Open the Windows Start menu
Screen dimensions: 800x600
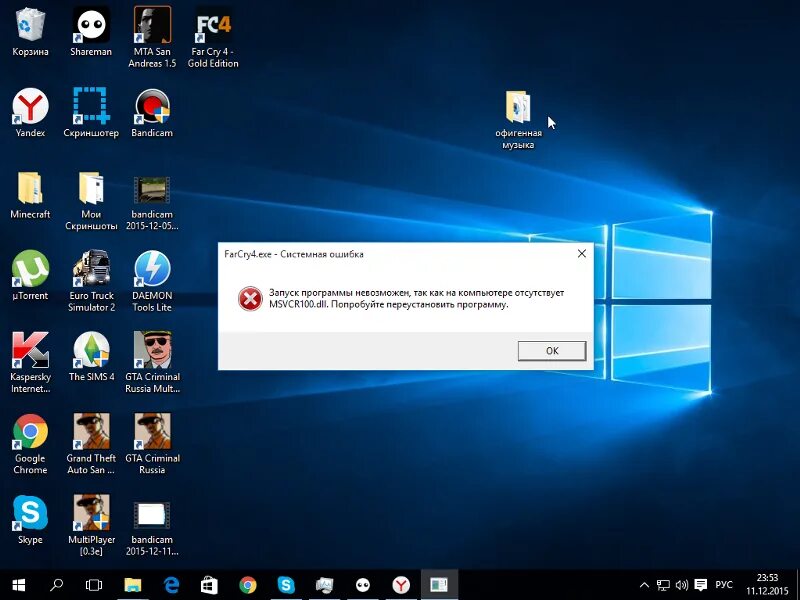18,585
